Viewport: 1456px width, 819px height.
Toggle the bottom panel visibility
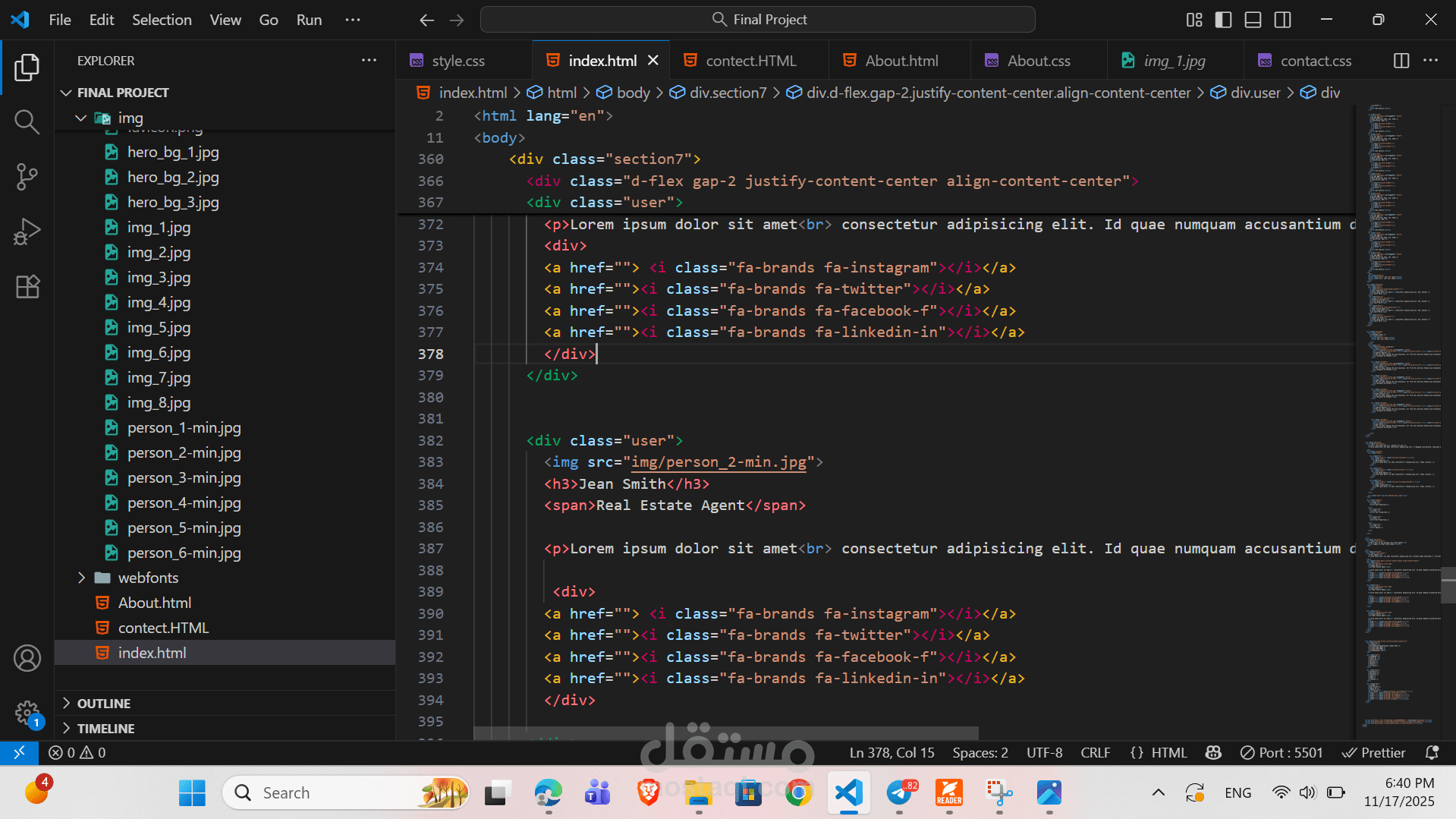tap(1253, 20)
